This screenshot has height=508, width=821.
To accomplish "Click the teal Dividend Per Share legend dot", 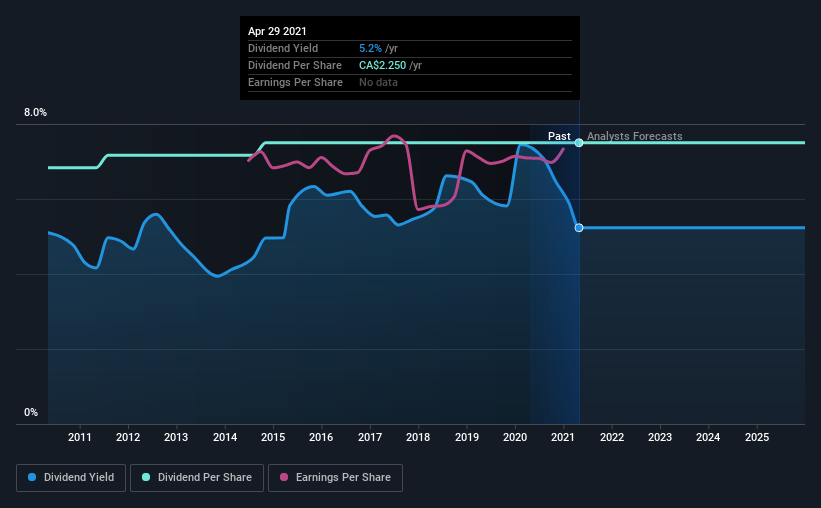I will (146, 477).
